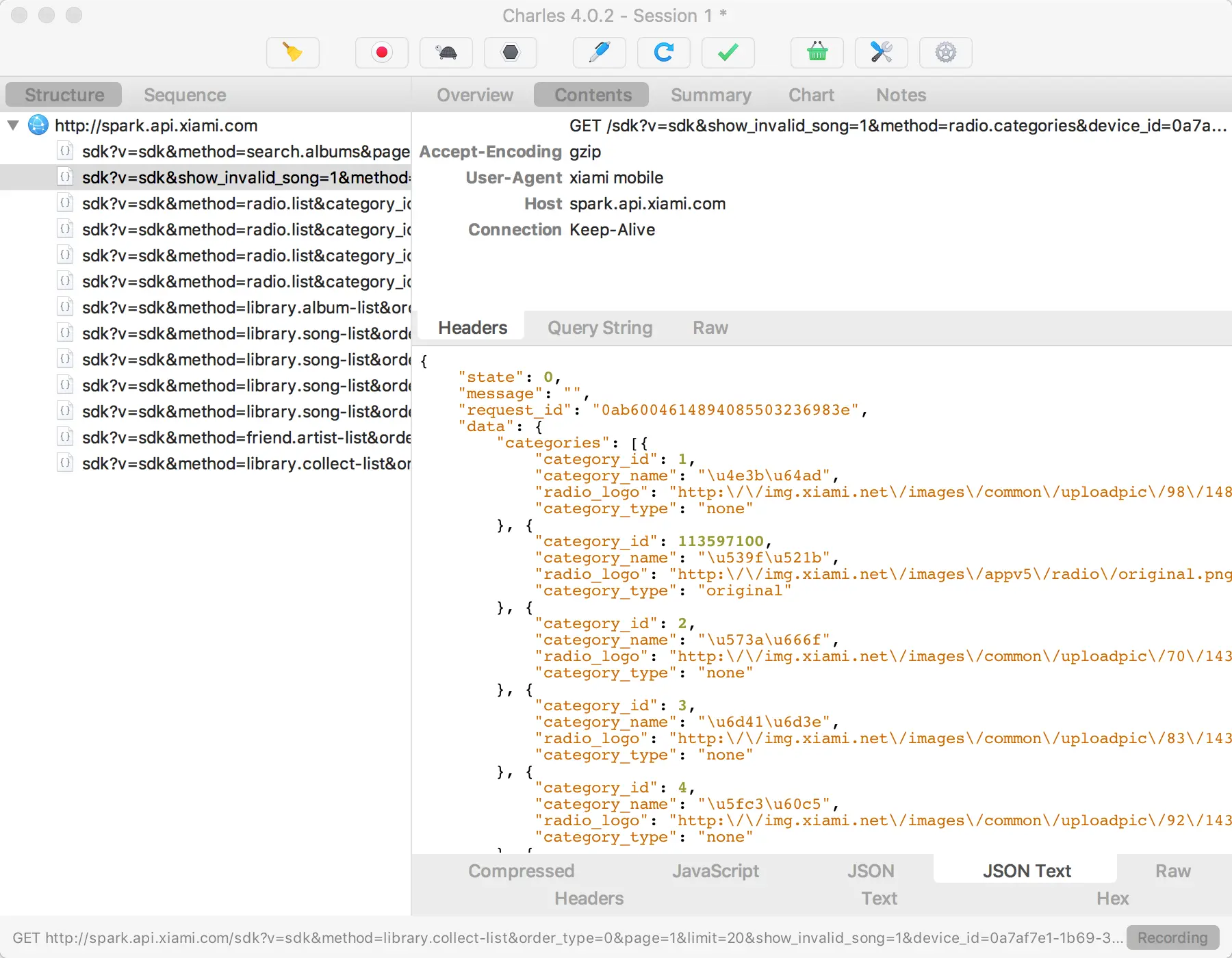
Task: Show the request Raw tab
Action: (710, 328)
